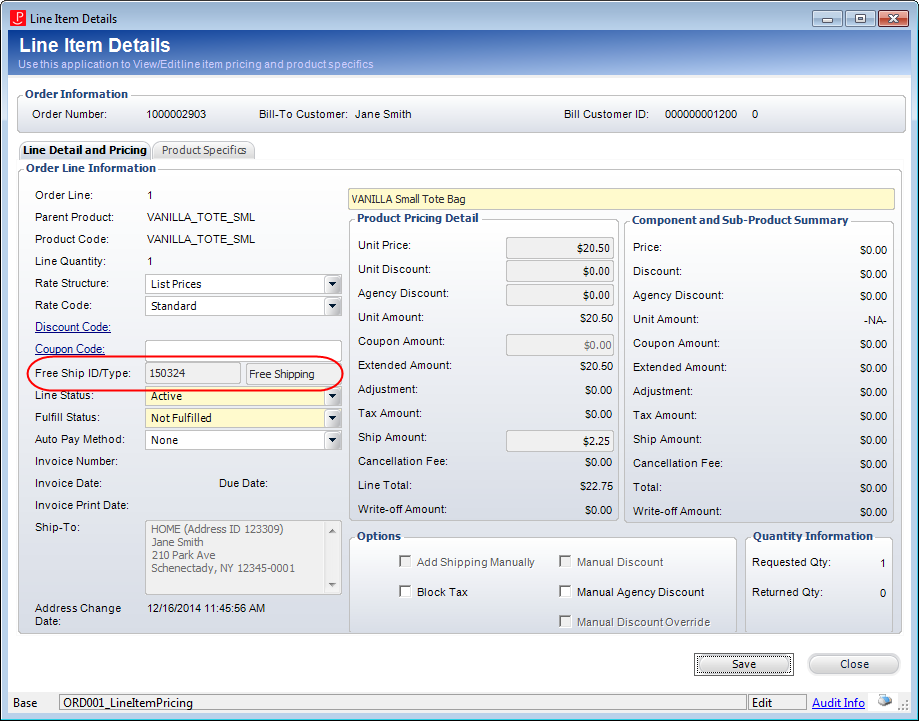Switch to the Product Specifics tab
The width and height of the screenshot is (919, 721).
pos(203,150)
